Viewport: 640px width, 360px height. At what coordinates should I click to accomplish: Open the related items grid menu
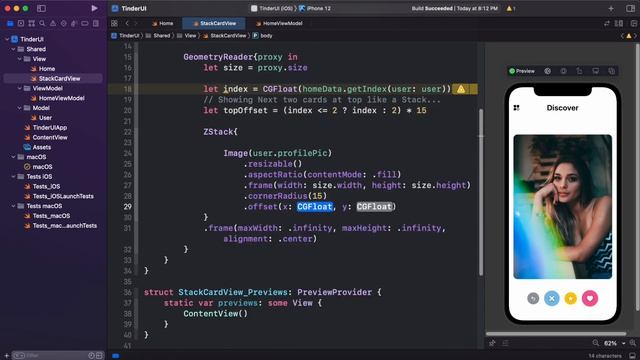coord(114,24)
